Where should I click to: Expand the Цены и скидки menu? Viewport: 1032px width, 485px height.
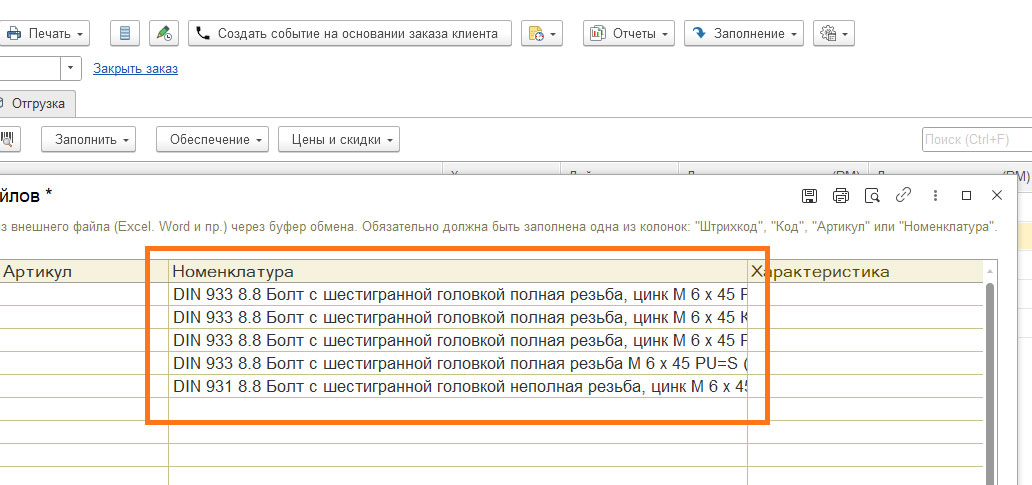tap(338, 139)
